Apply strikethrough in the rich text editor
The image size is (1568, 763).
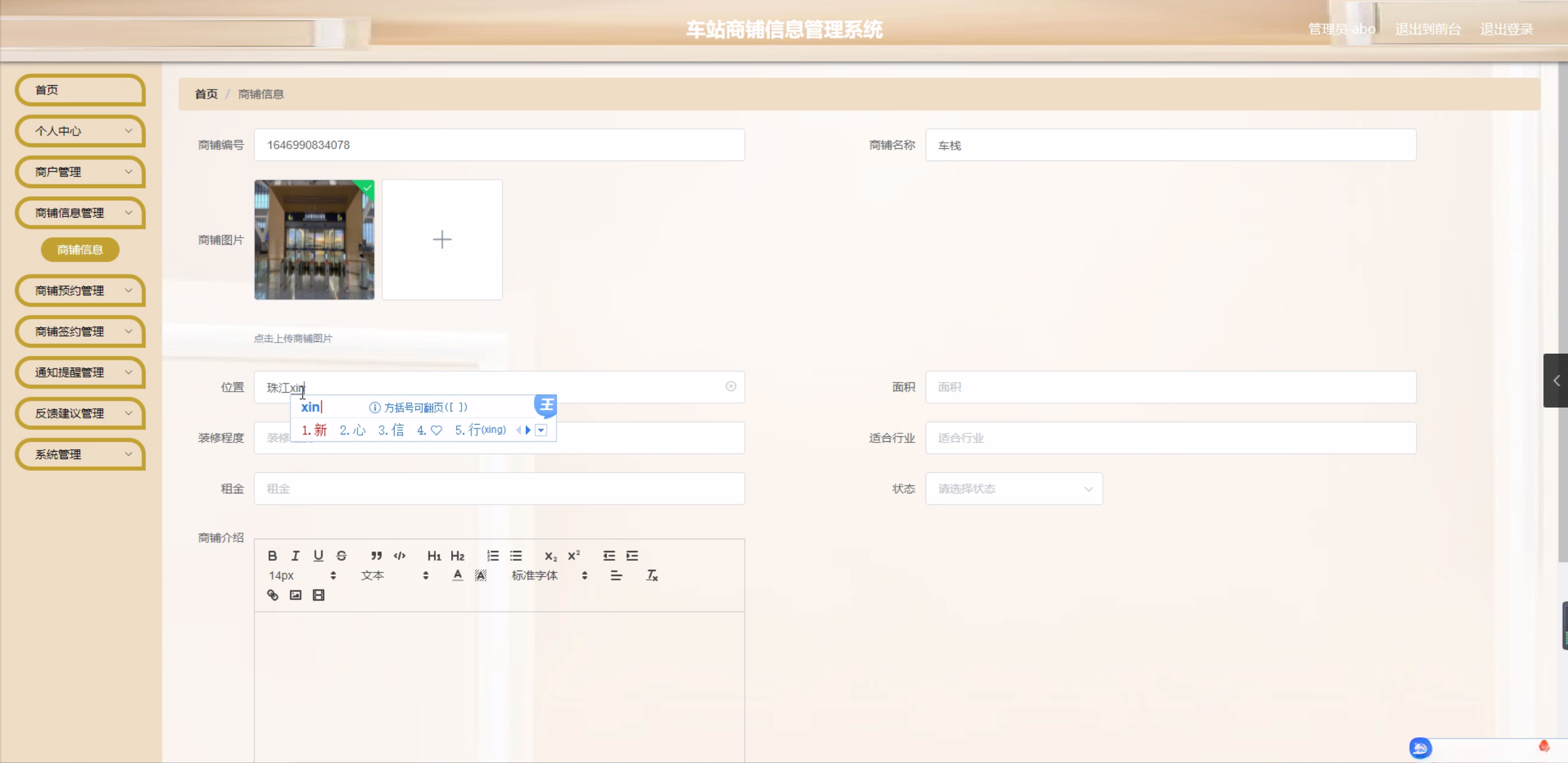point(341,556)
